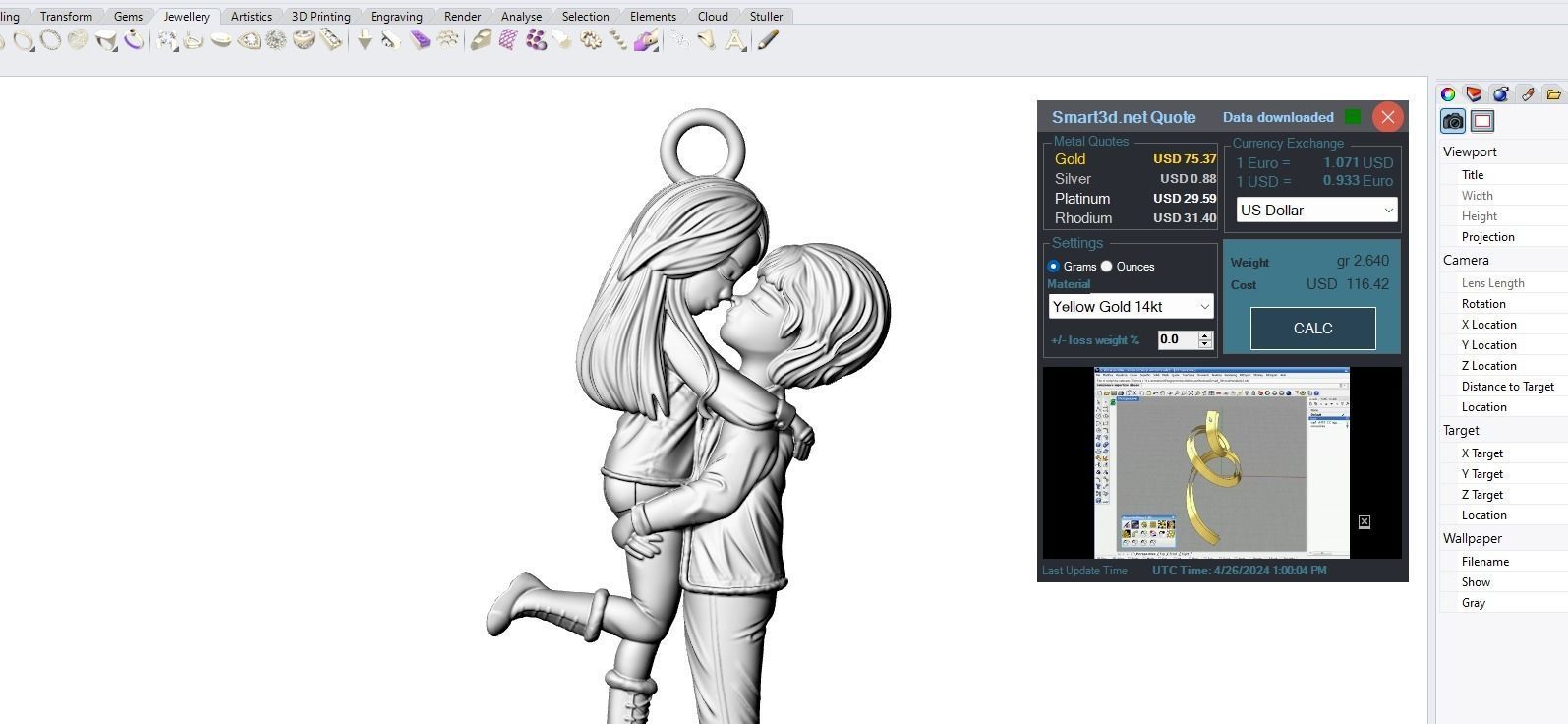Screen dimensions: 1568x724
Task: Select the pendant bail tool icon
Action: (707, 40)
